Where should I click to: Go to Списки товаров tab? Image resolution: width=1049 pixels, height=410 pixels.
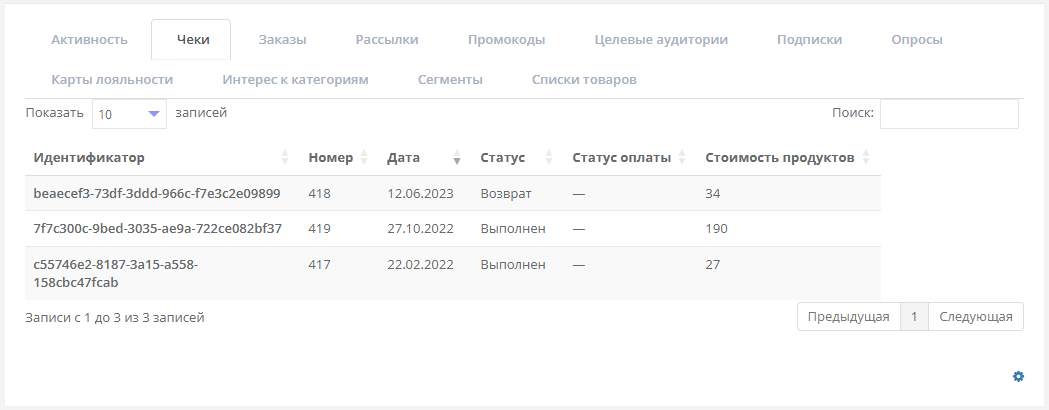584,80
